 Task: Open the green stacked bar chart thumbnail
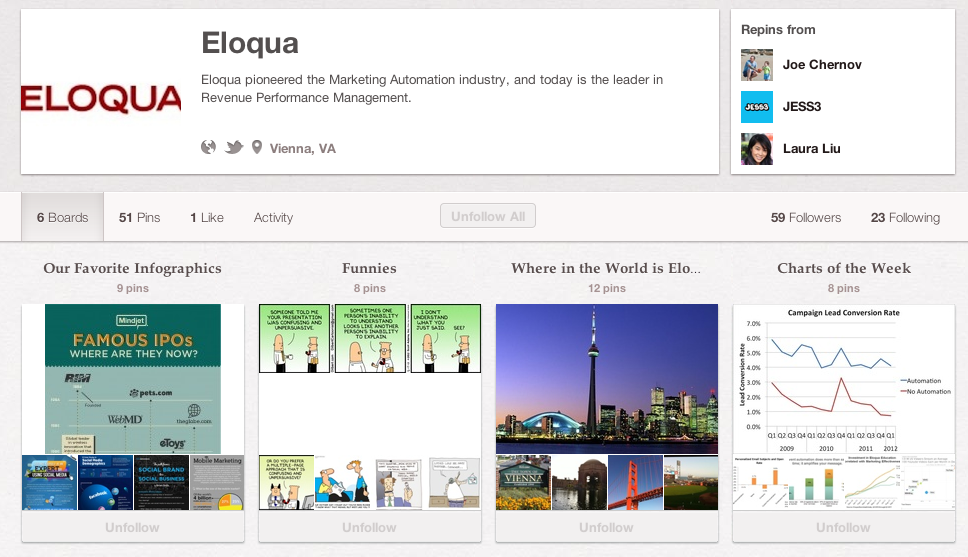coord(816,483)
